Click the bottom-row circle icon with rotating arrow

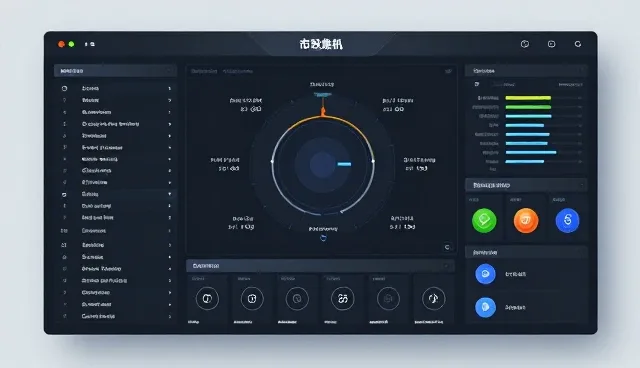click(x=433, y=299)
